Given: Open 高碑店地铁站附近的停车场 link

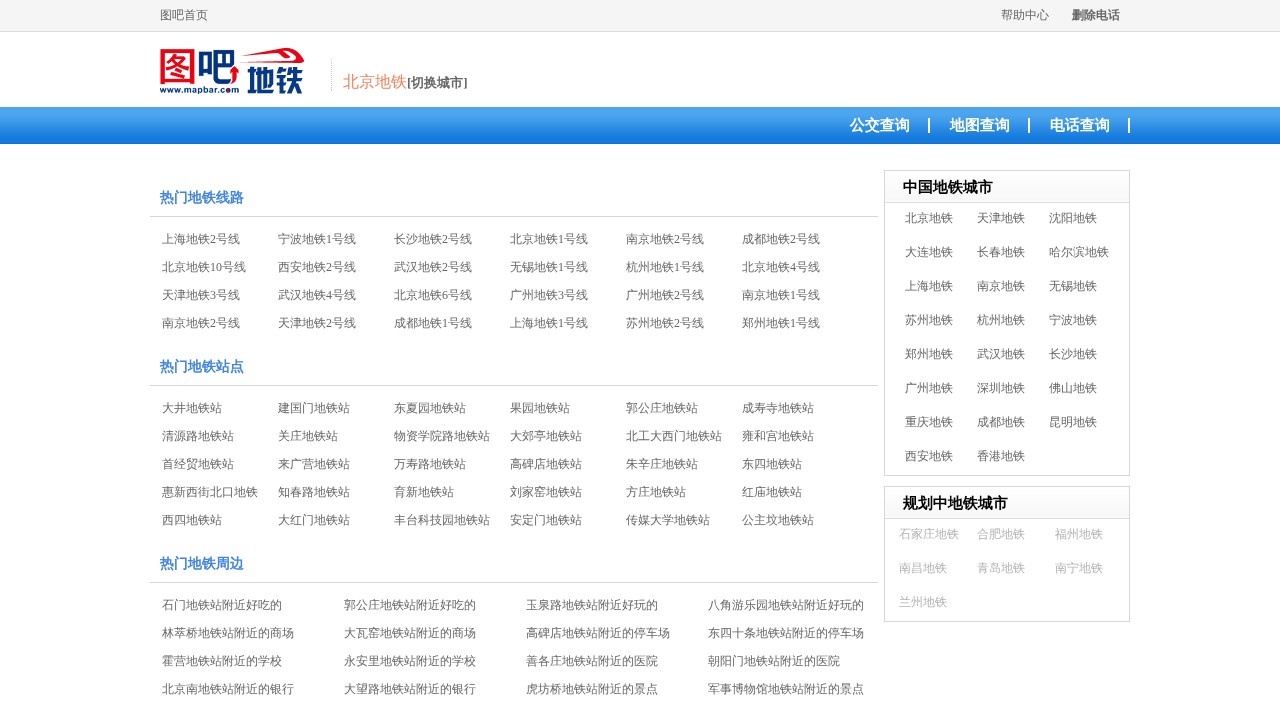Looking at the screenshot, I should (598, 633).
